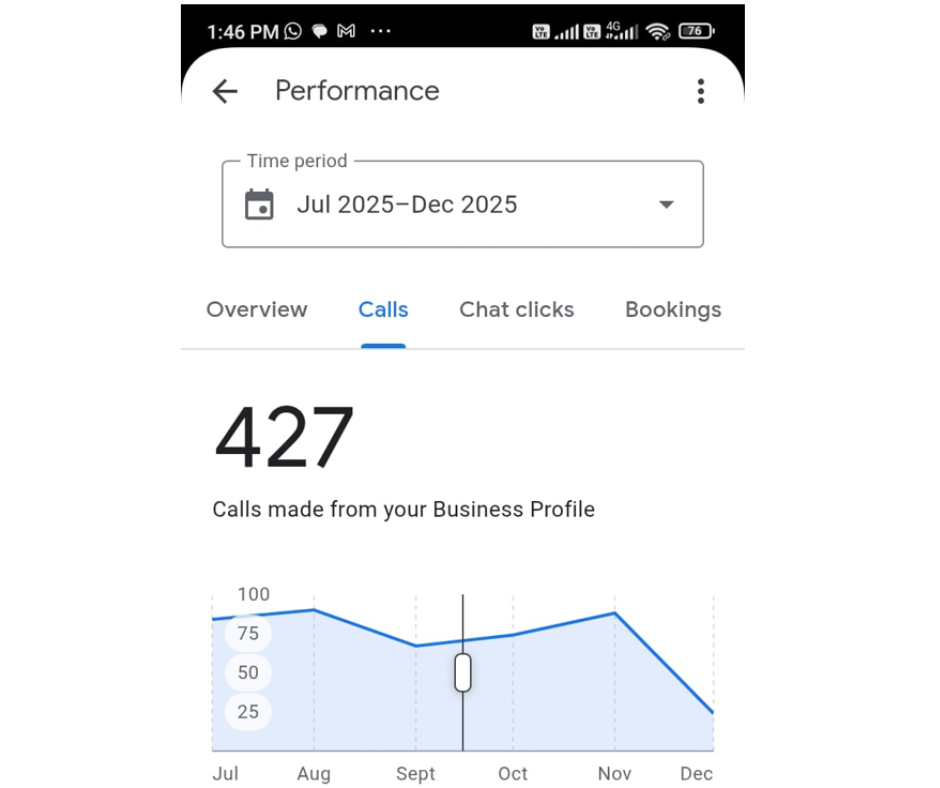Select the Aug data point on chart
This screenshot has height=788, width=940.
click(314, 609)
